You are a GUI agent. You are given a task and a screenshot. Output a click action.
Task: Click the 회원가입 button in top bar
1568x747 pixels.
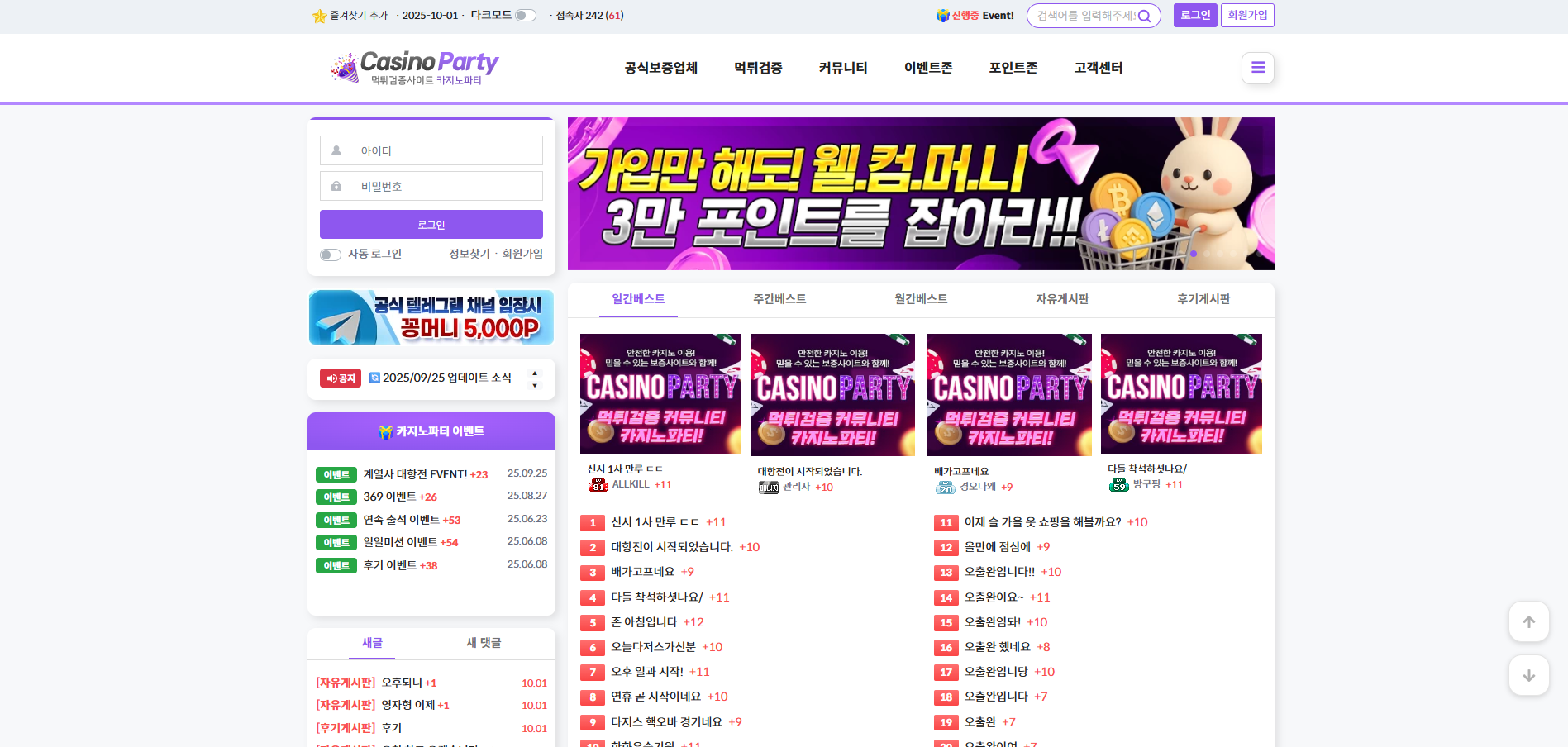point(1246,16)
